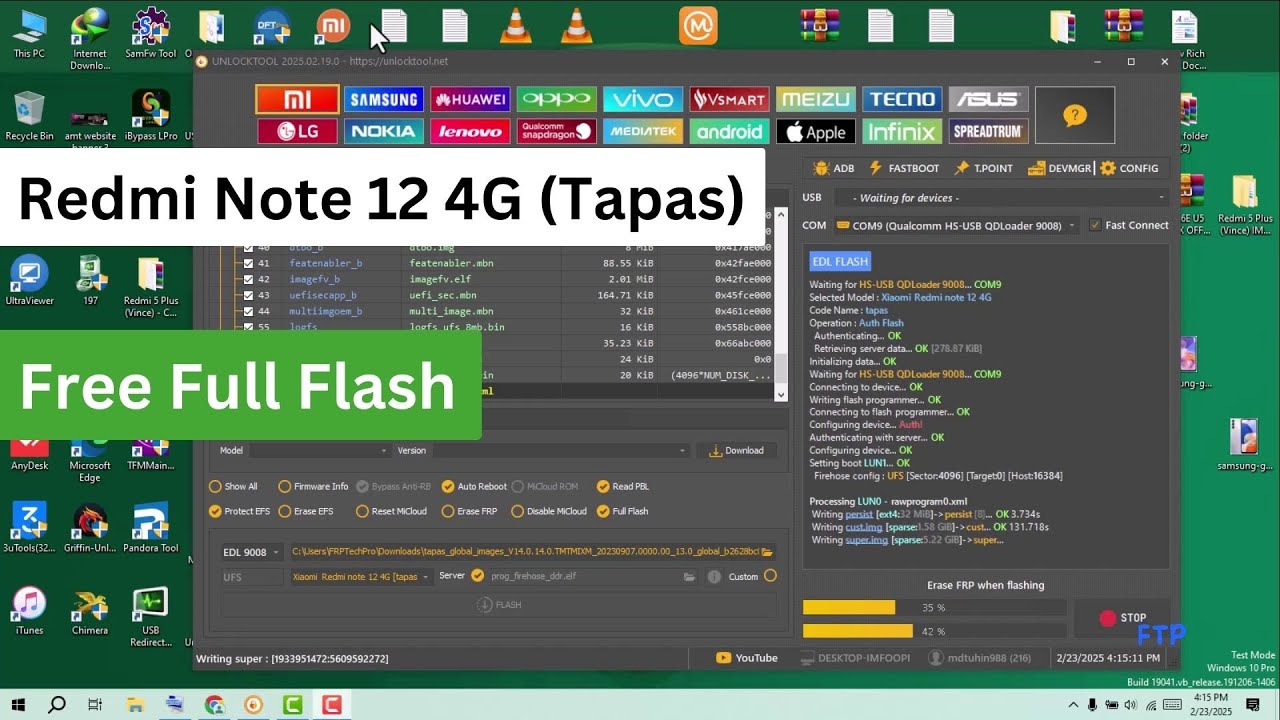Toggle the Full Flash option
1280x720 pixels.
[622, 511]
